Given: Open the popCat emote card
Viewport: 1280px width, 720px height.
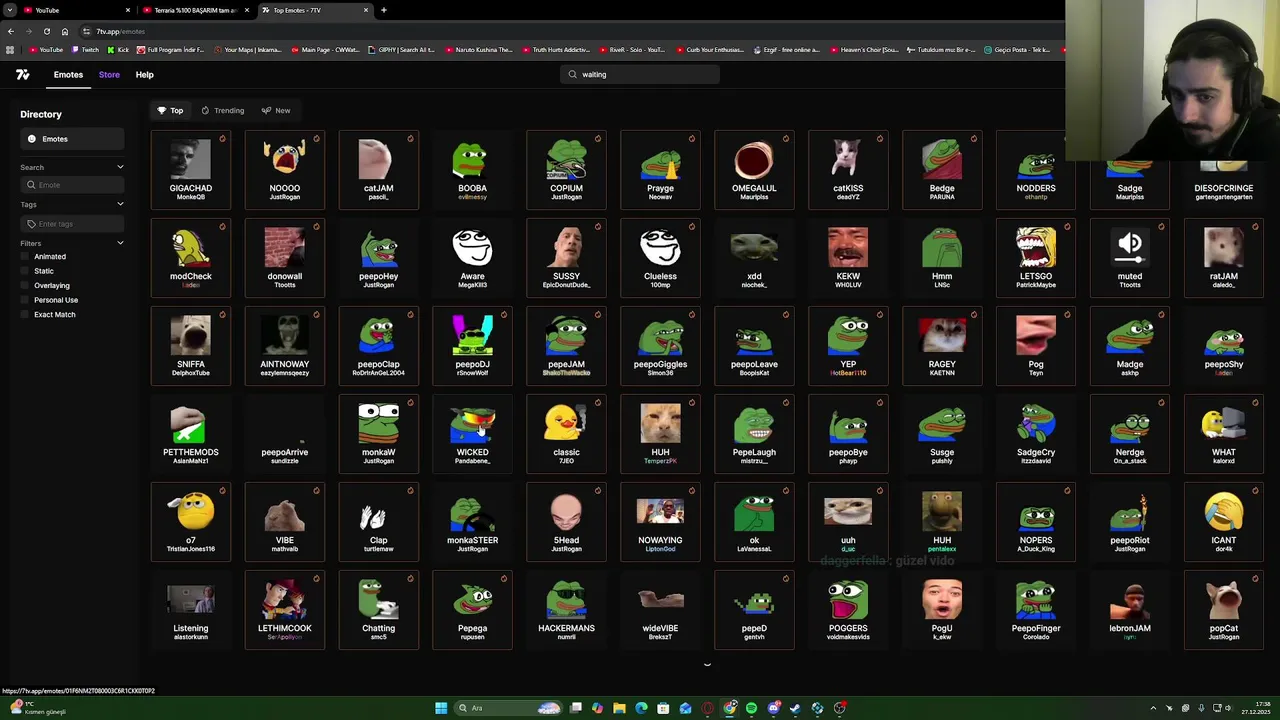Looking at the screenshot, I should tap(1224, 610).
